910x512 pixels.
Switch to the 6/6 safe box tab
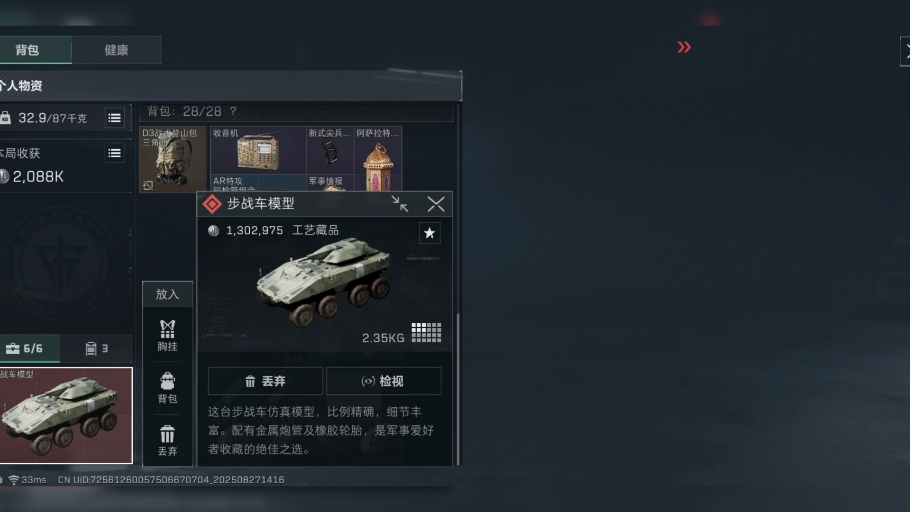(x=28, y=348)
